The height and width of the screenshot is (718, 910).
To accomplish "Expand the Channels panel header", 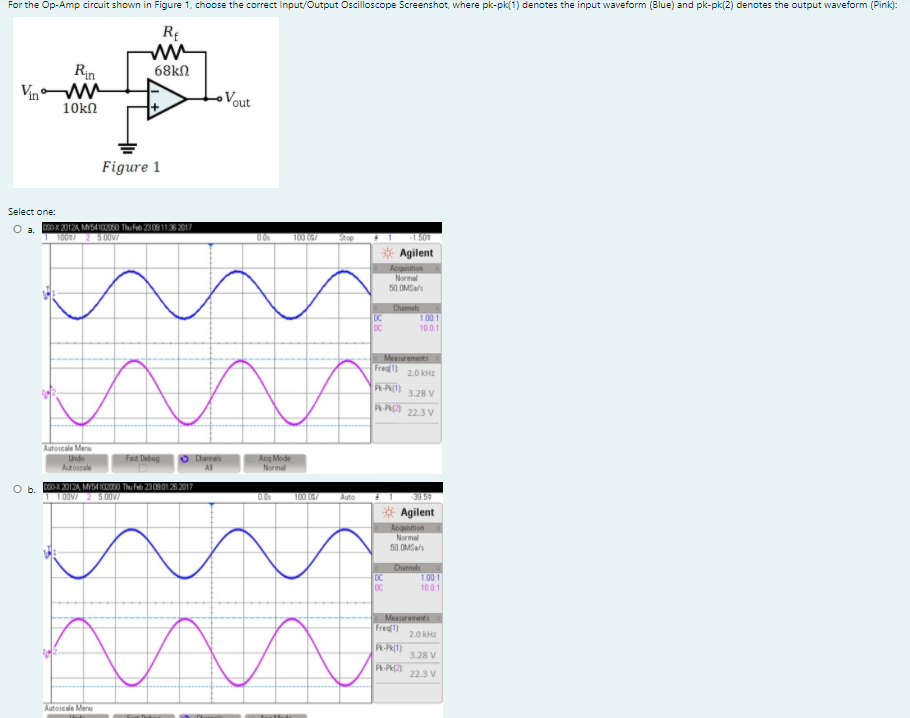I will coord(406,307).
